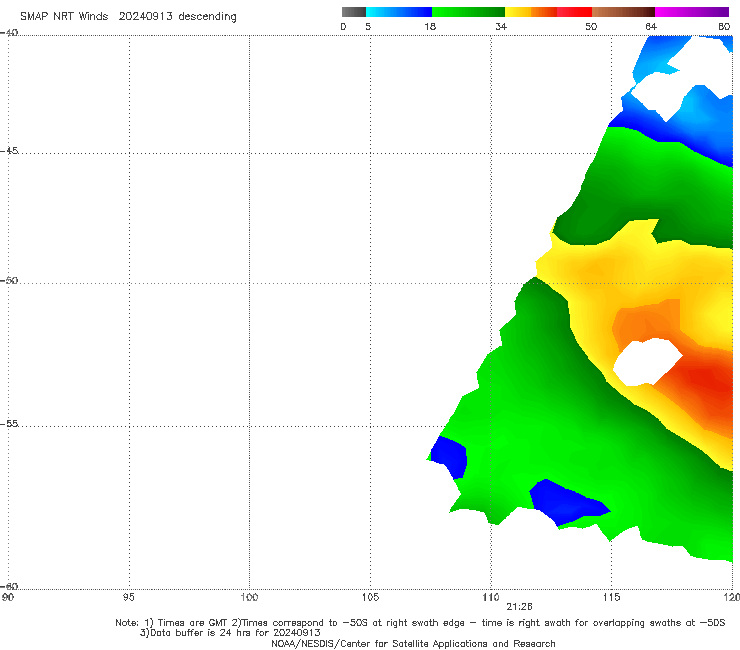Viewport: 740px width, 650px height.
Task: Click the longitude label '105'
Action: pyautogui.click(x=370, y=598)
